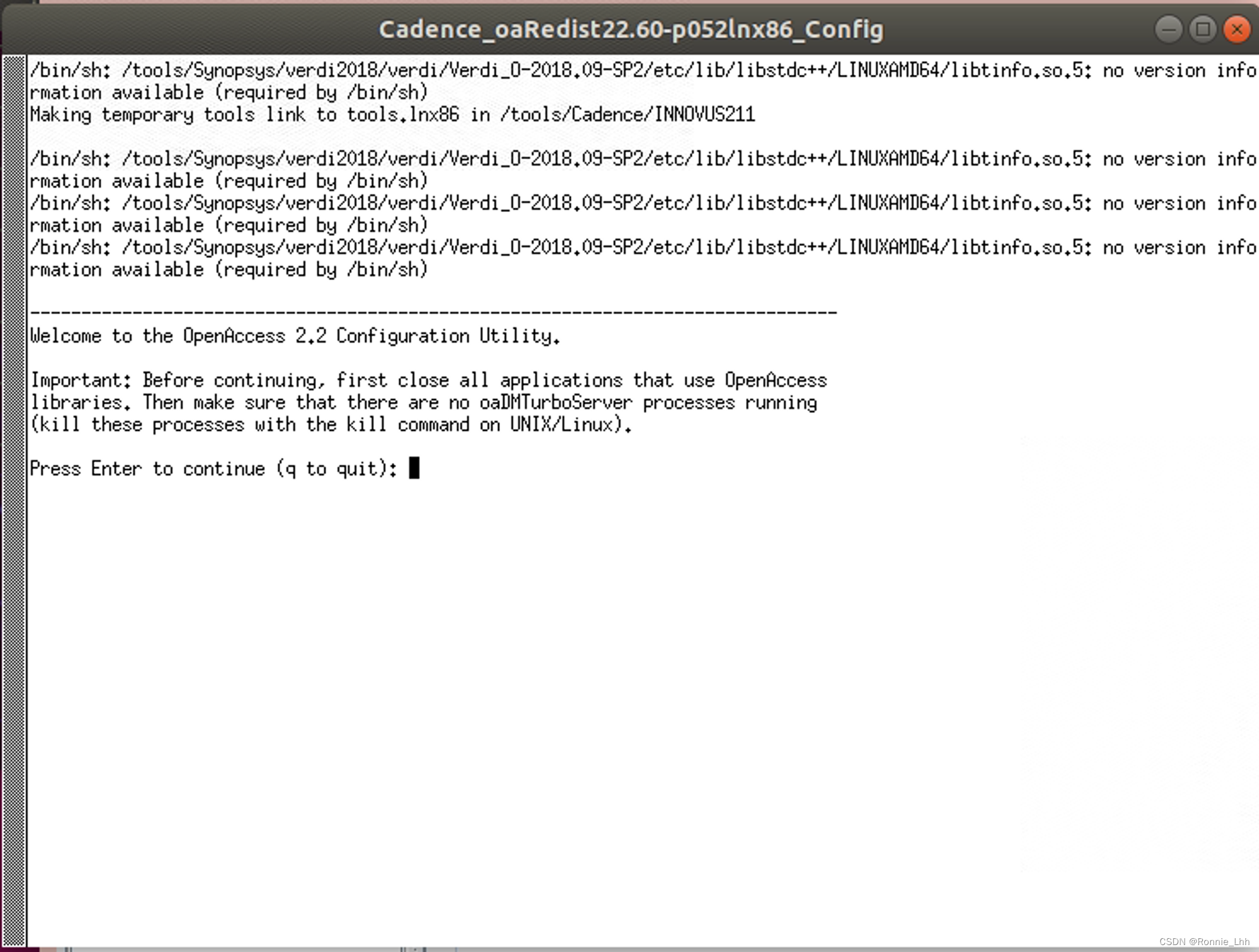Image resolution: width=1259 pixels, height=952 pixels.
Task: Close the Cadence_oaRedist Config window
Action: 1236,30
